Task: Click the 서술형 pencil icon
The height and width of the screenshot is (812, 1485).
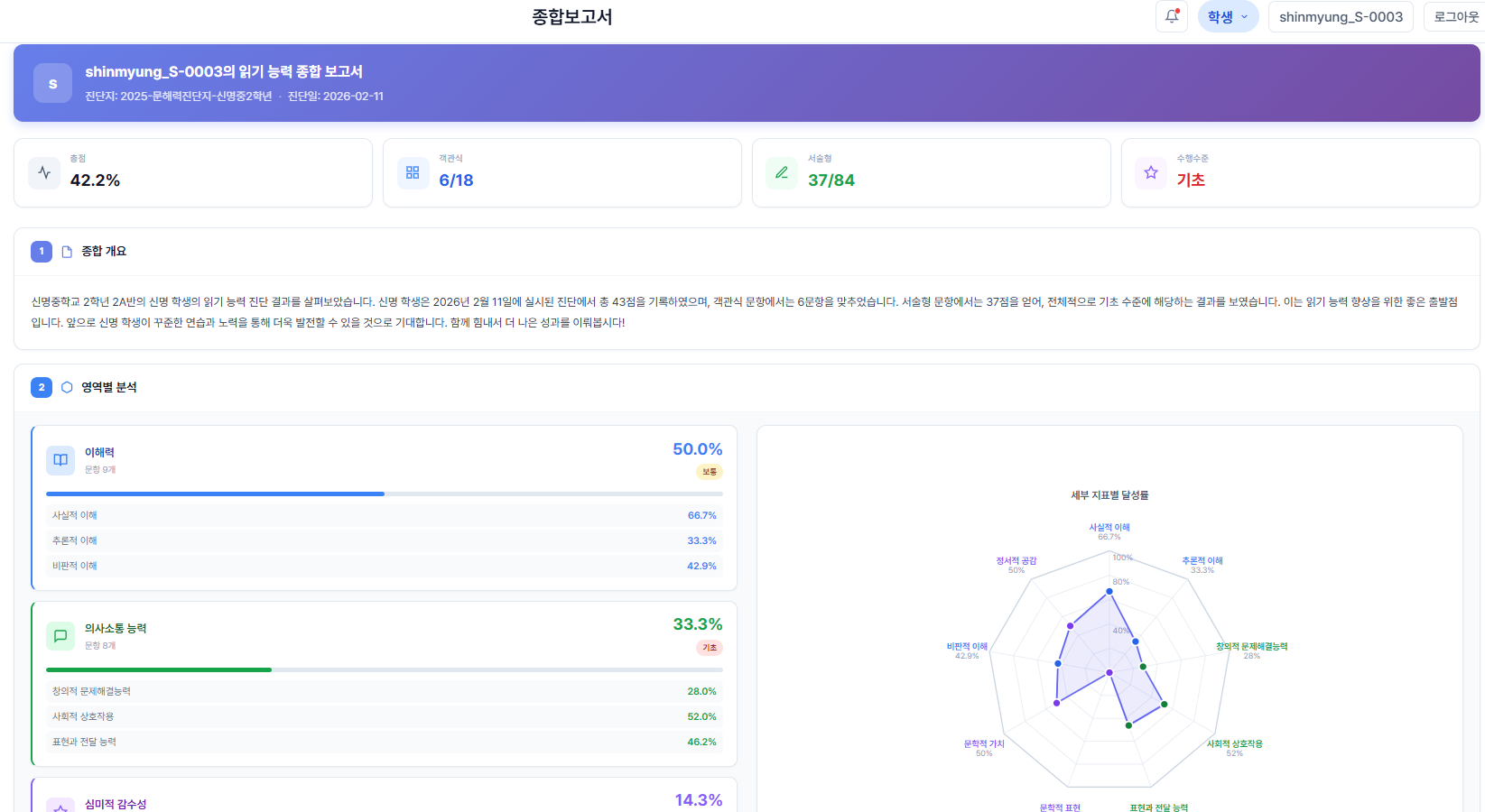Action: coord(782,172)
